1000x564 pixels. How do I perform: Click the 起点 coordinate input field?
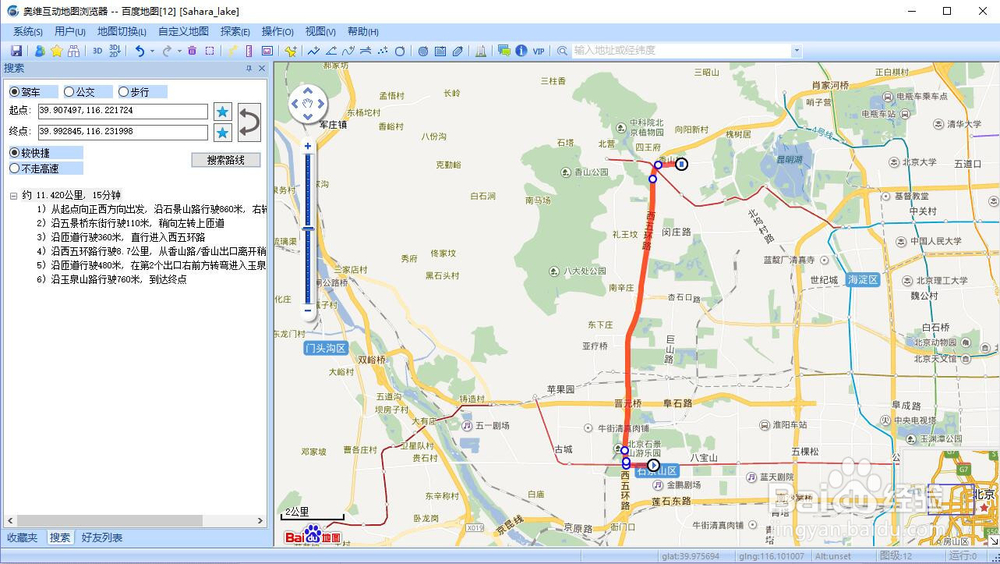(123, 111)
